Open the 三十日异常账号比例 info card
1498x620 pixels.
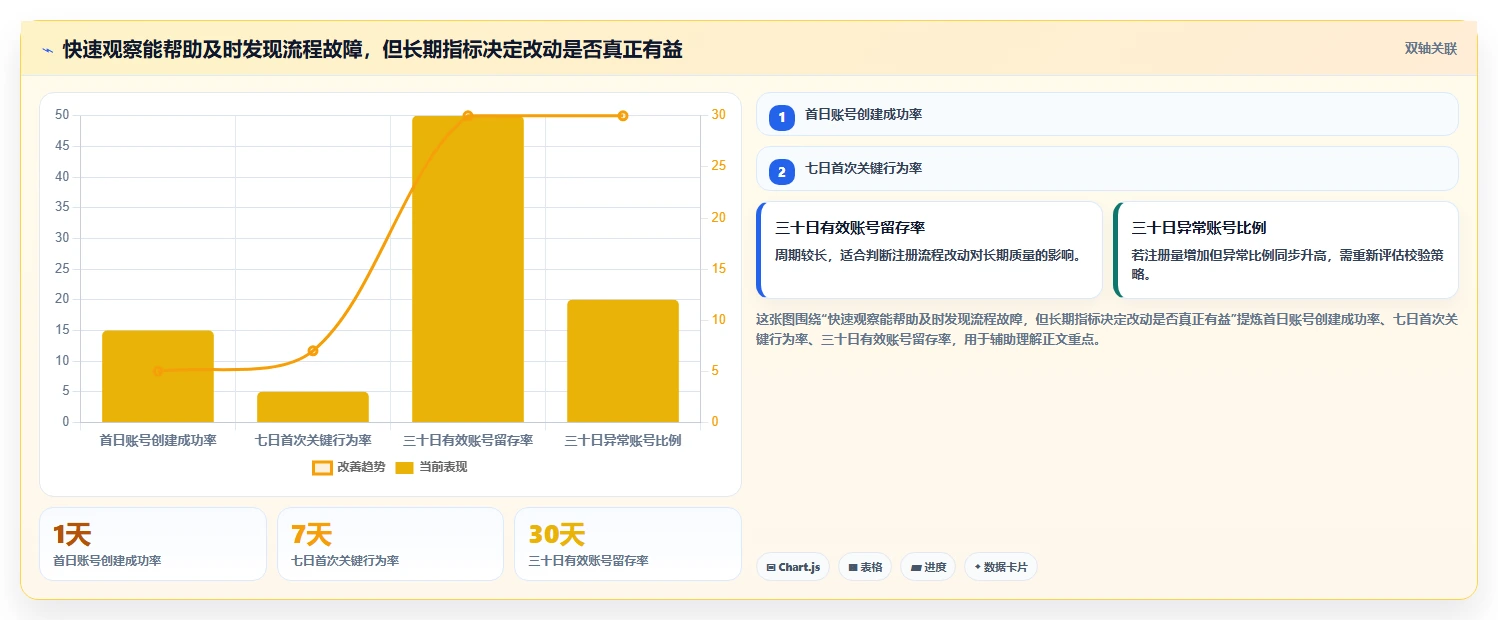click(x=1286, y=250)
